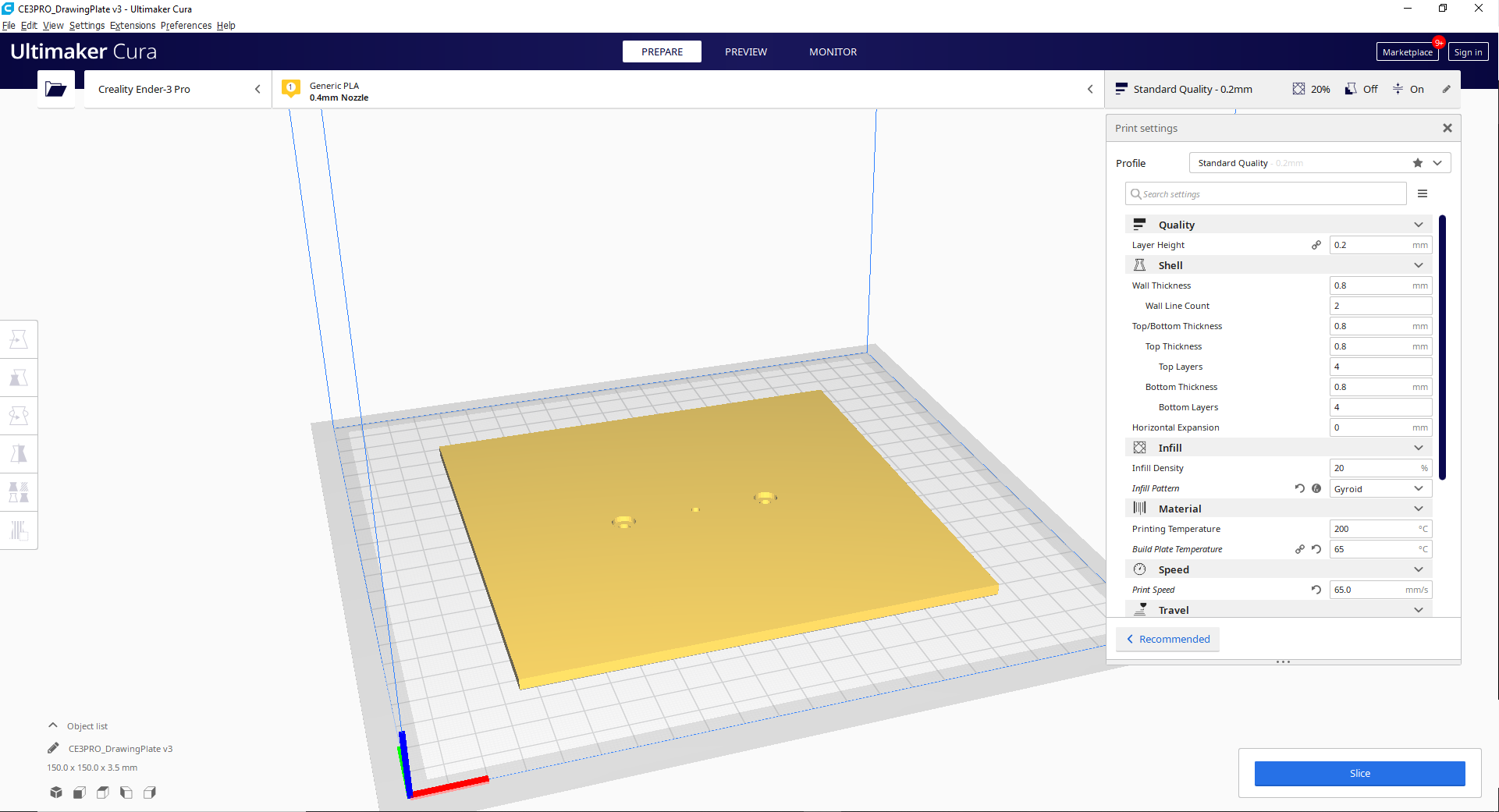Click the Wall Line Count field
This screenshot has width=1499, height=812.
1380,306
